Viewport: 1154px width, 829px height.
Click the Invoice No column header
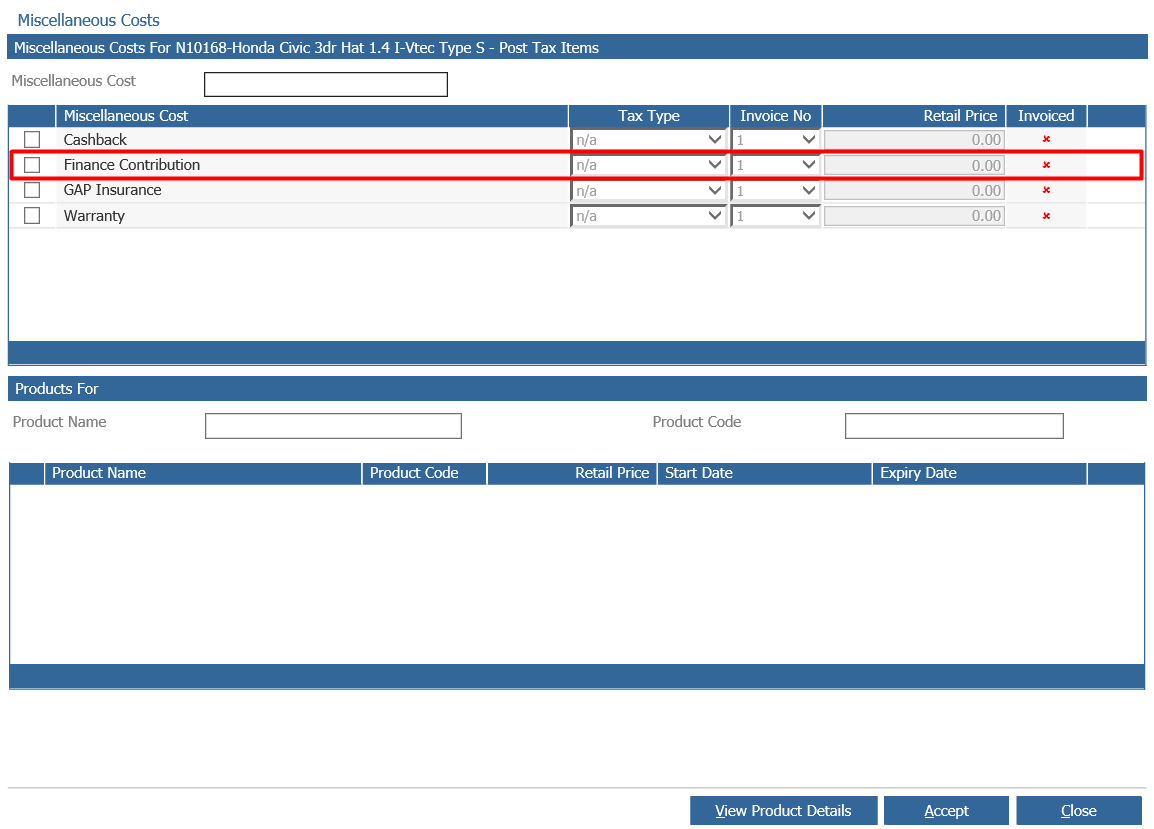(x=776, y=116)
